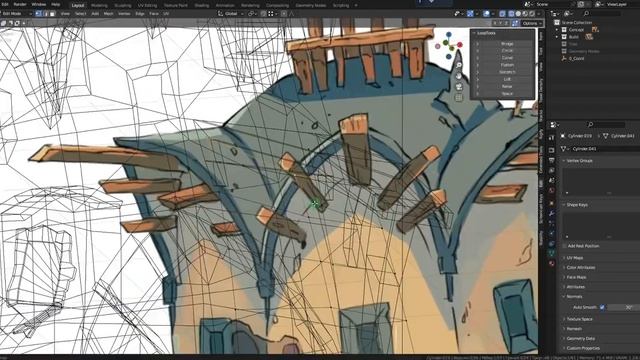Open Output properties tab icon
The width and height of the screenshot is (640, 360).
pyautogui.click(x=551, y=160)
